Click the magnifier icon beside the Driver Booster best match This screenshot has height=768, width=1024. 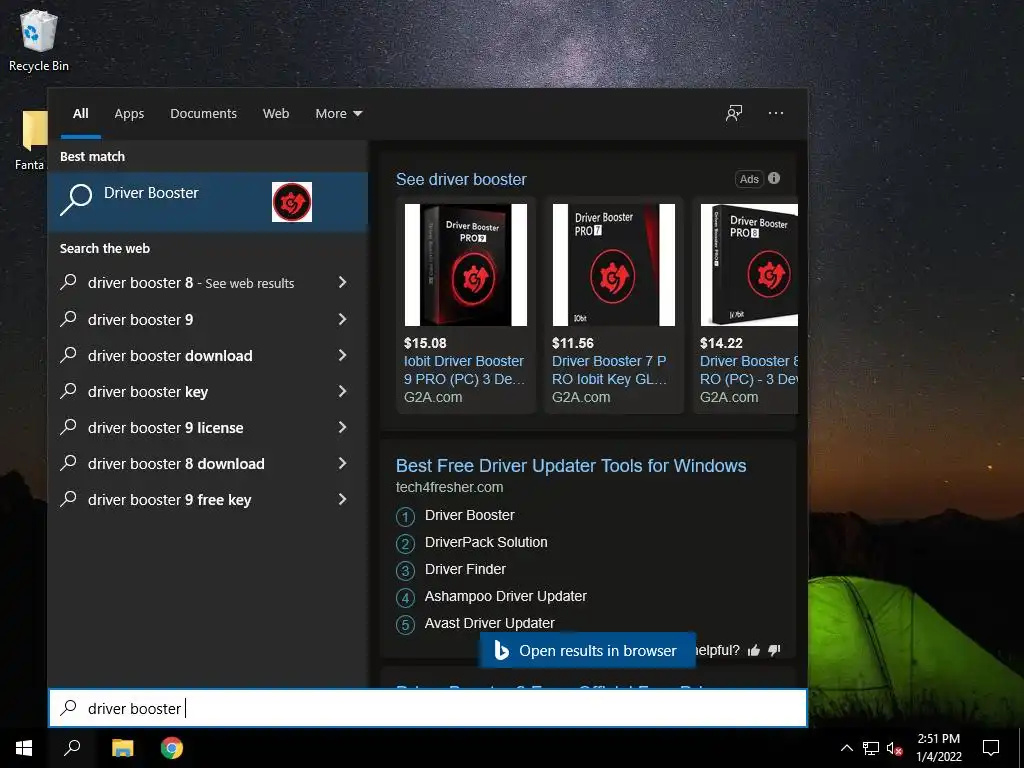click(76, 199)
